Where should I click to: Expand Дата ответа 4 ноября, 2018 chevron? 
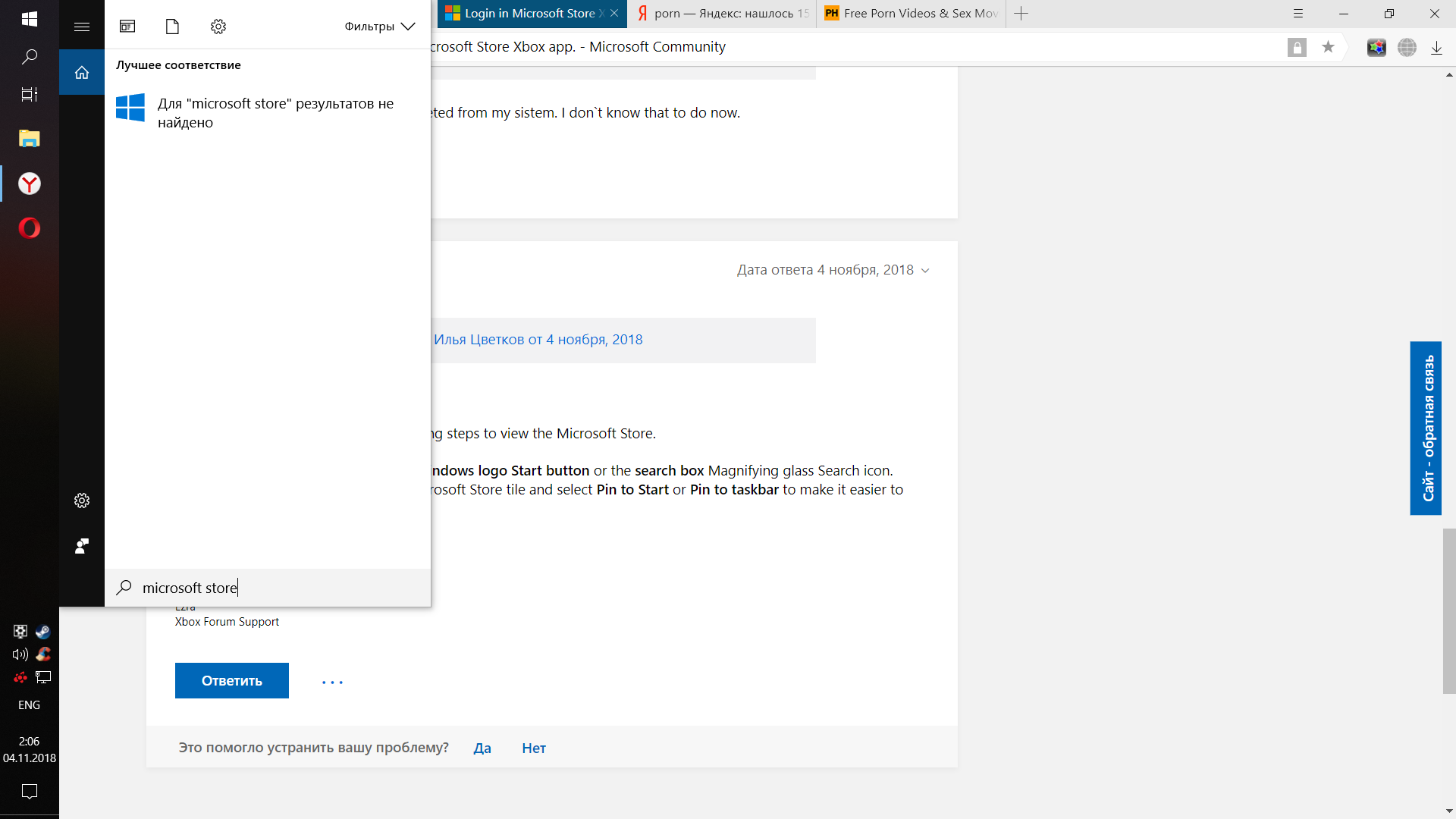(x=925, y=271)
